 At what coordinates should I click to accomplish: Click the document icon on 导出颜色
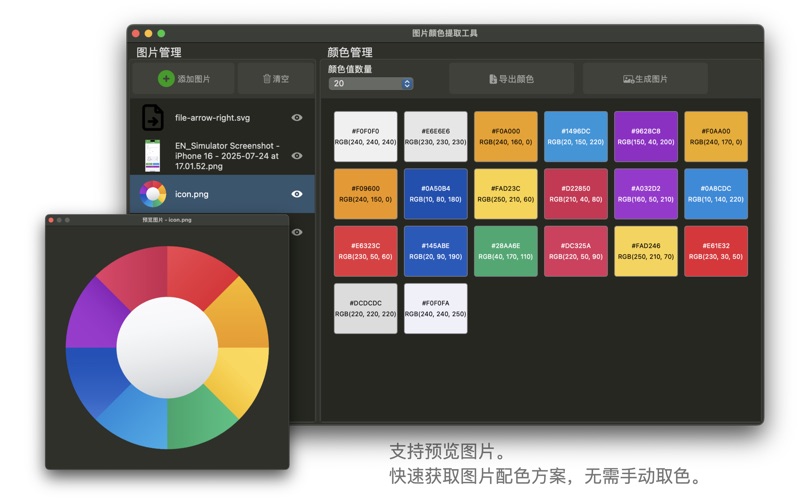coord(492,78)
